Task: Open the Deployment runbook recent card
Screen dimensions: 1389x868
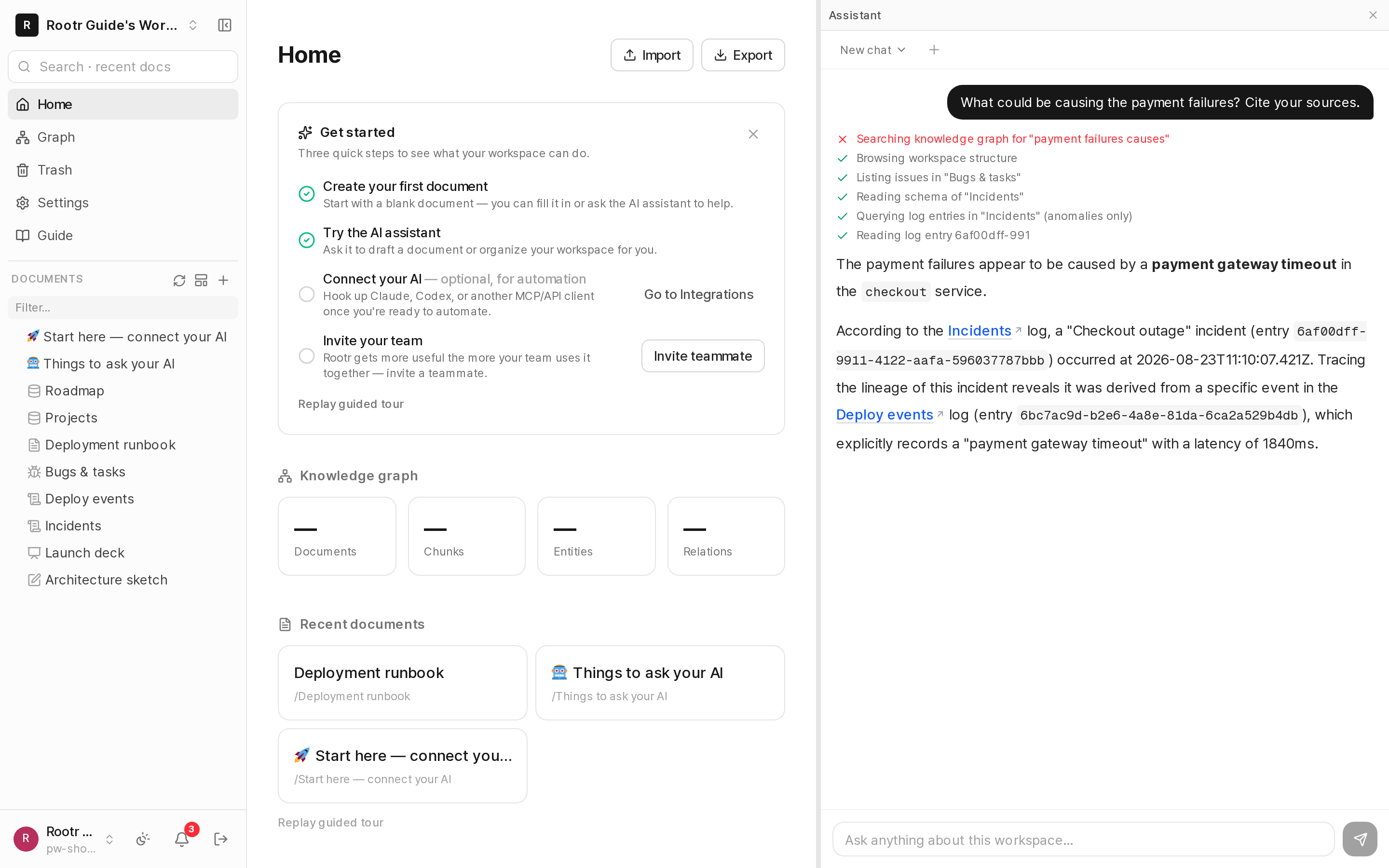Action: click(402, 682)
